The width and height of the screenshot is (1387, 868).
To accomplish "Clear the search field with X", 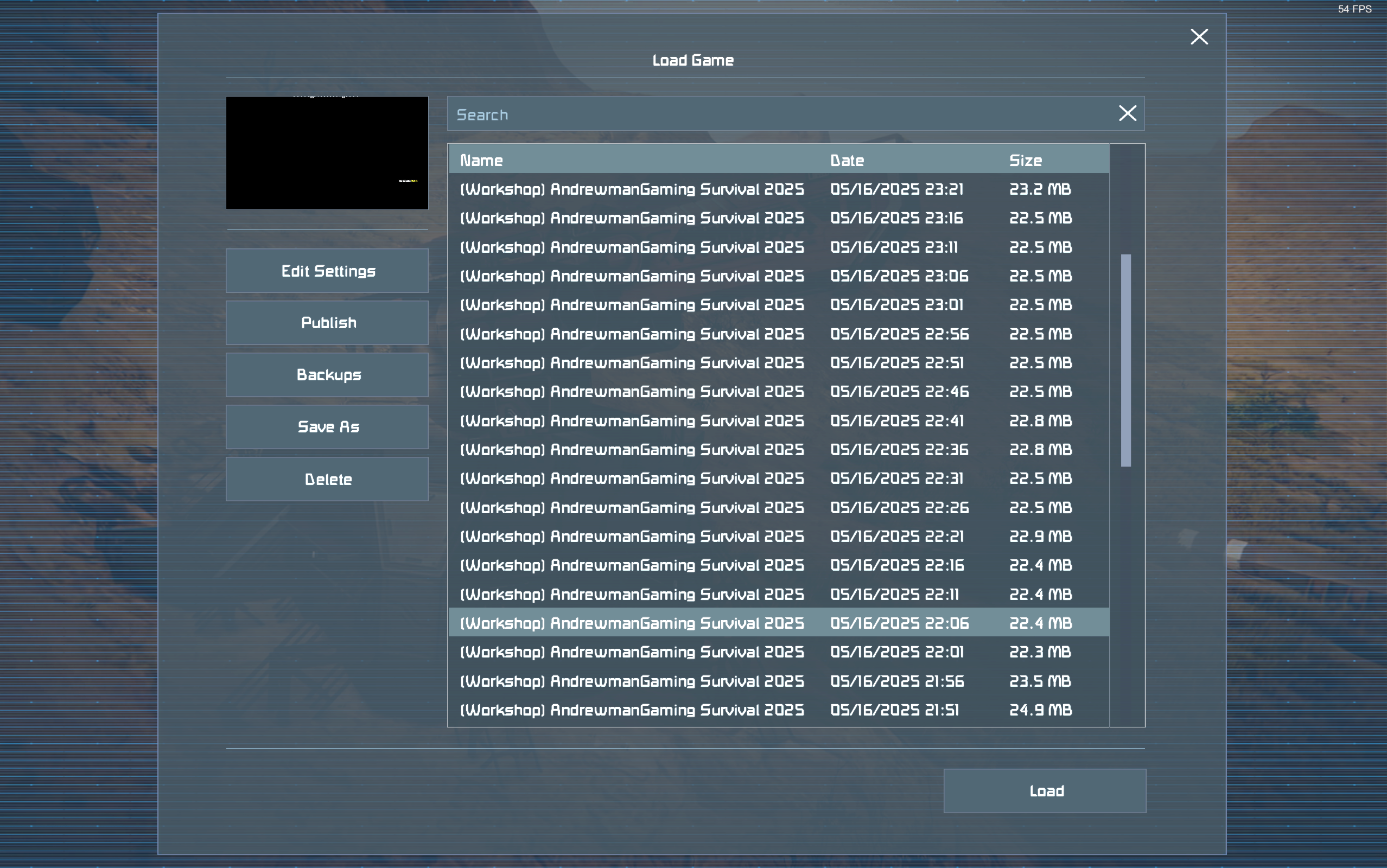I will pyautogui.click(x=1127, y=113).
